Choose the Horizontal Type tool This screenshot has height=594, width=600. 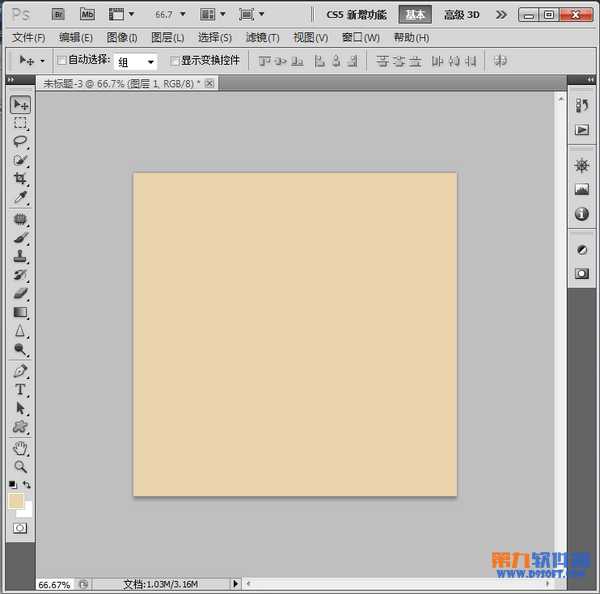(x=20, y=389)
